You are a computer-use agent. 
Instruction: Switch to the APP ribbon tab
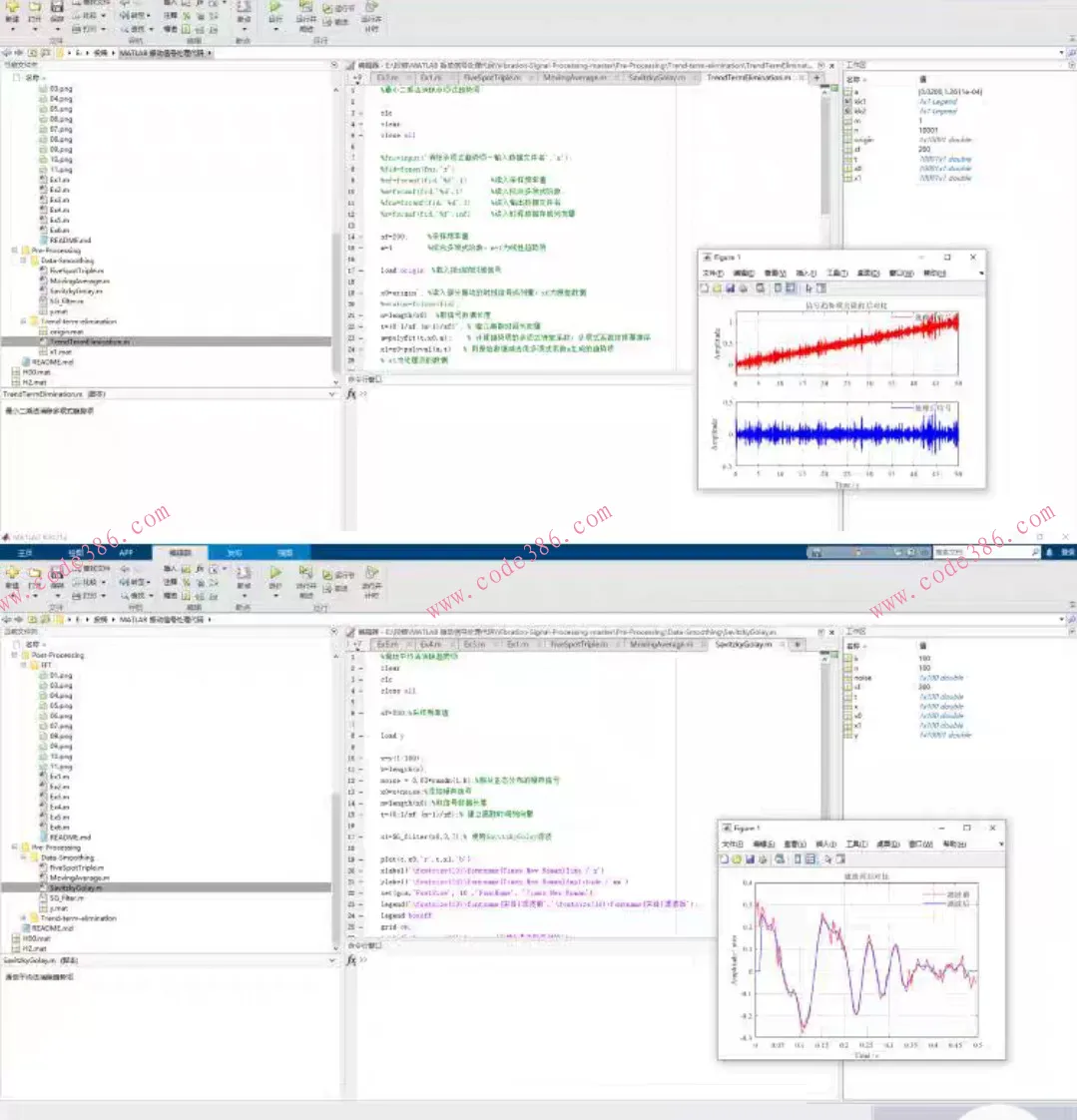tap(126, 552)
